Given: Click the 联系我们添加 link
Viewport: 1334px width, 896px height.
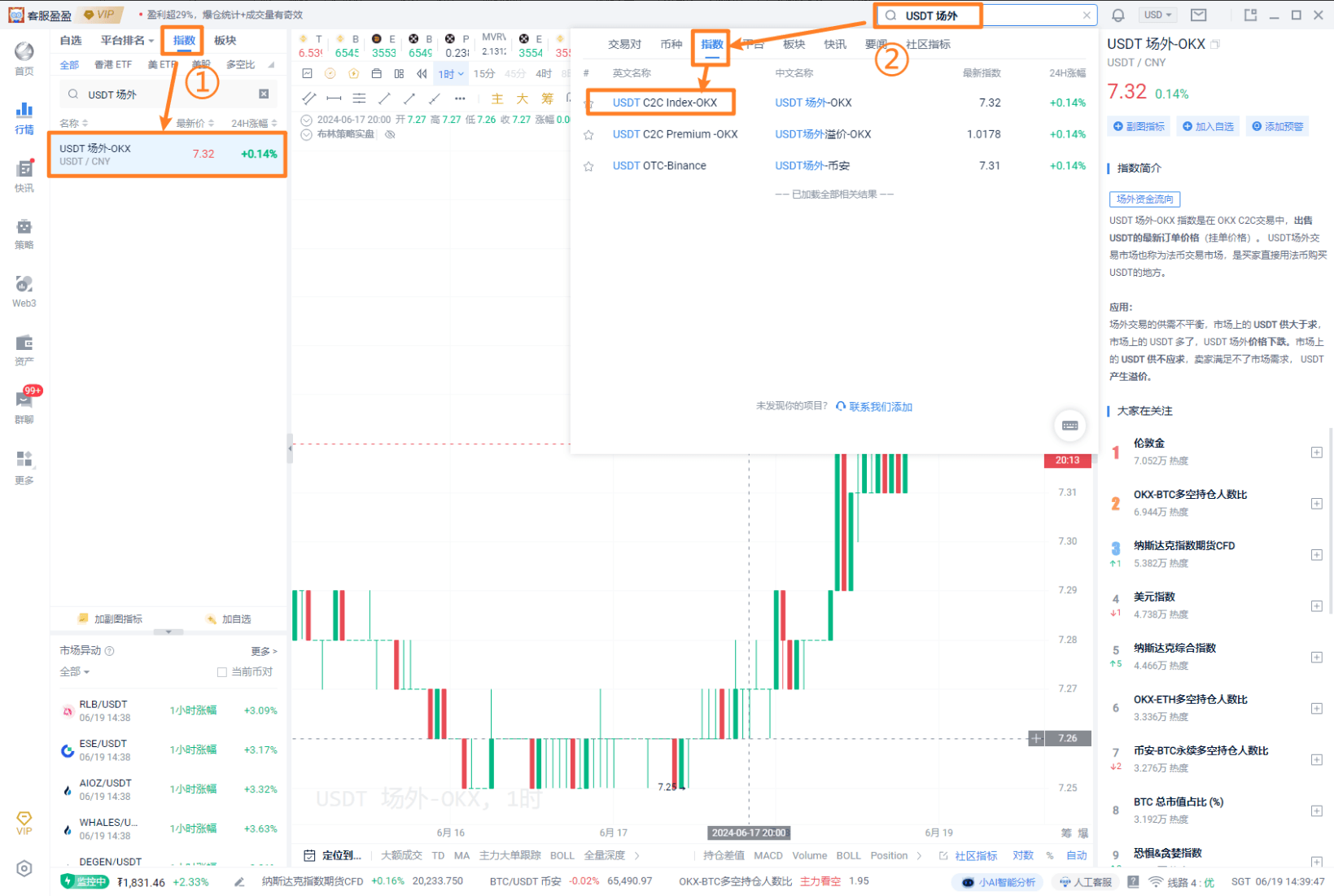Looking at the screenshot, I should [x=874, y=407].
